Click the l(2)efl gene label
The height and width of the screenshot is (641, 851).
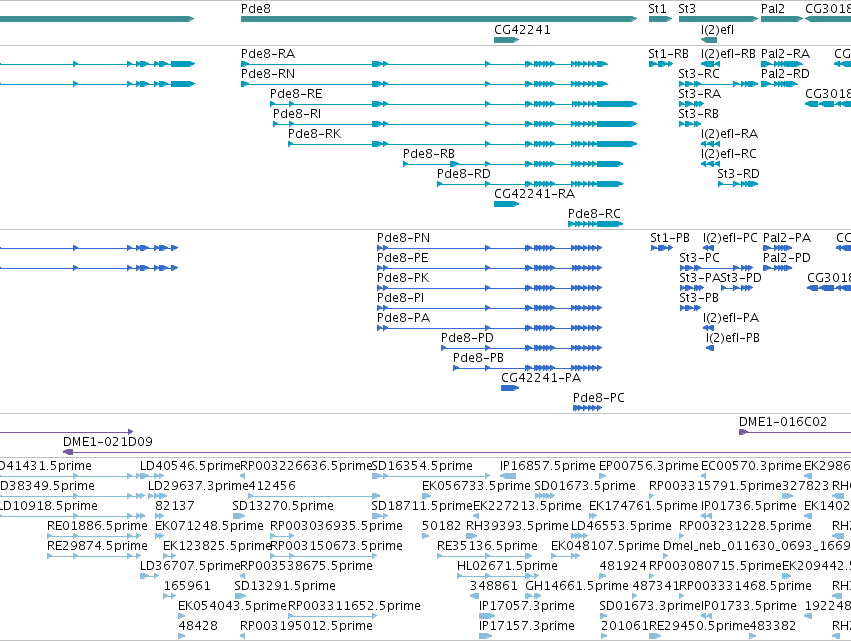[x=717, y=30]
